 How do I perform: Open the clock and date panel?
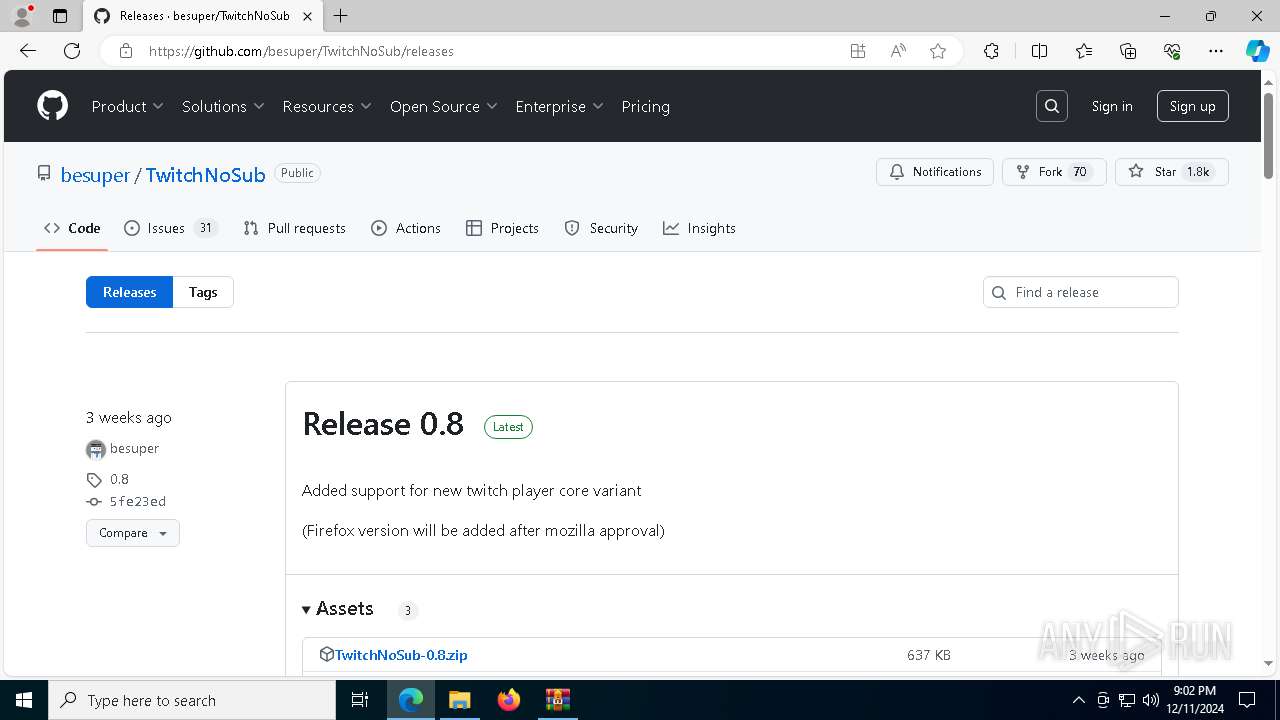coord(1193,700)
